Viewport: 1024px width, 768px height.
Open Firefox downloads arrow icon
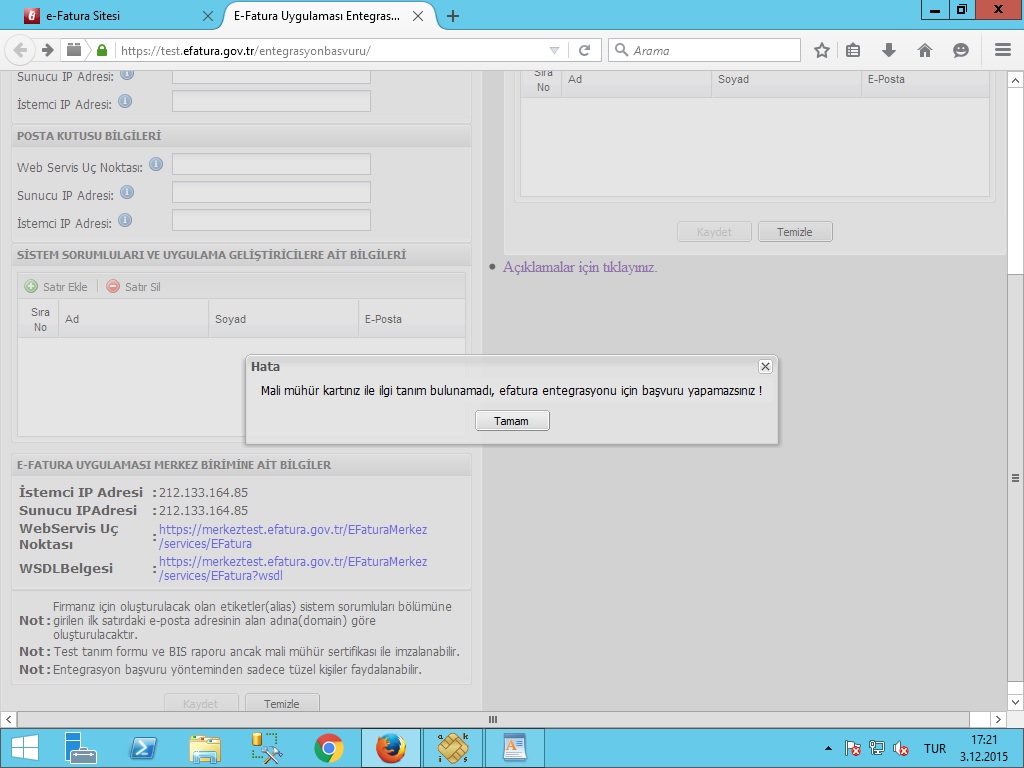point(888,50)
